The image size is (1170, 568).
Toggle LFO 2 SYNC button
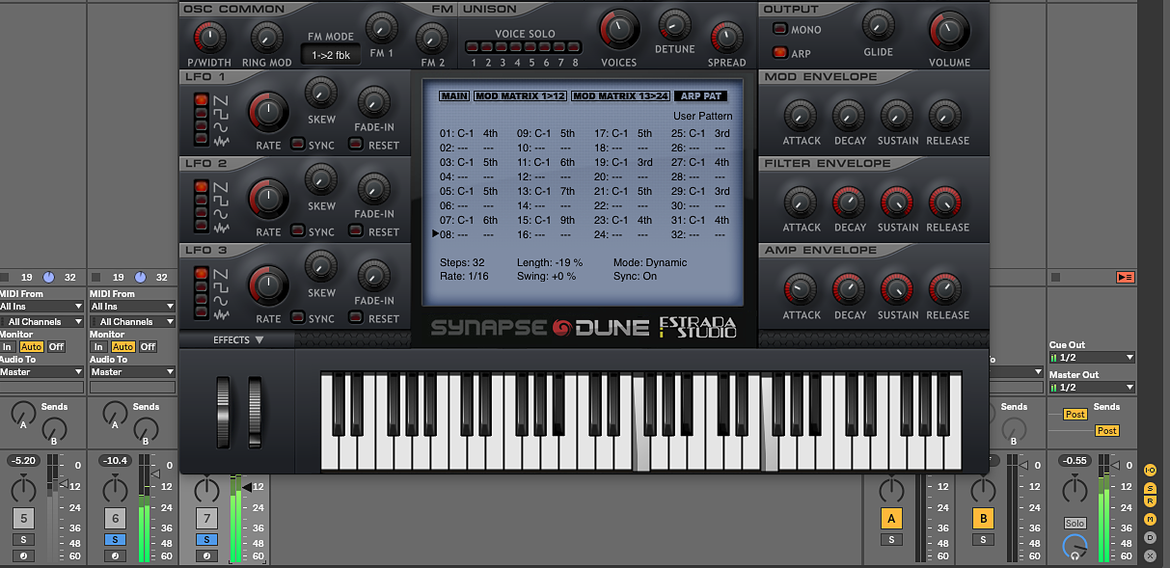[x=298, y=231]
